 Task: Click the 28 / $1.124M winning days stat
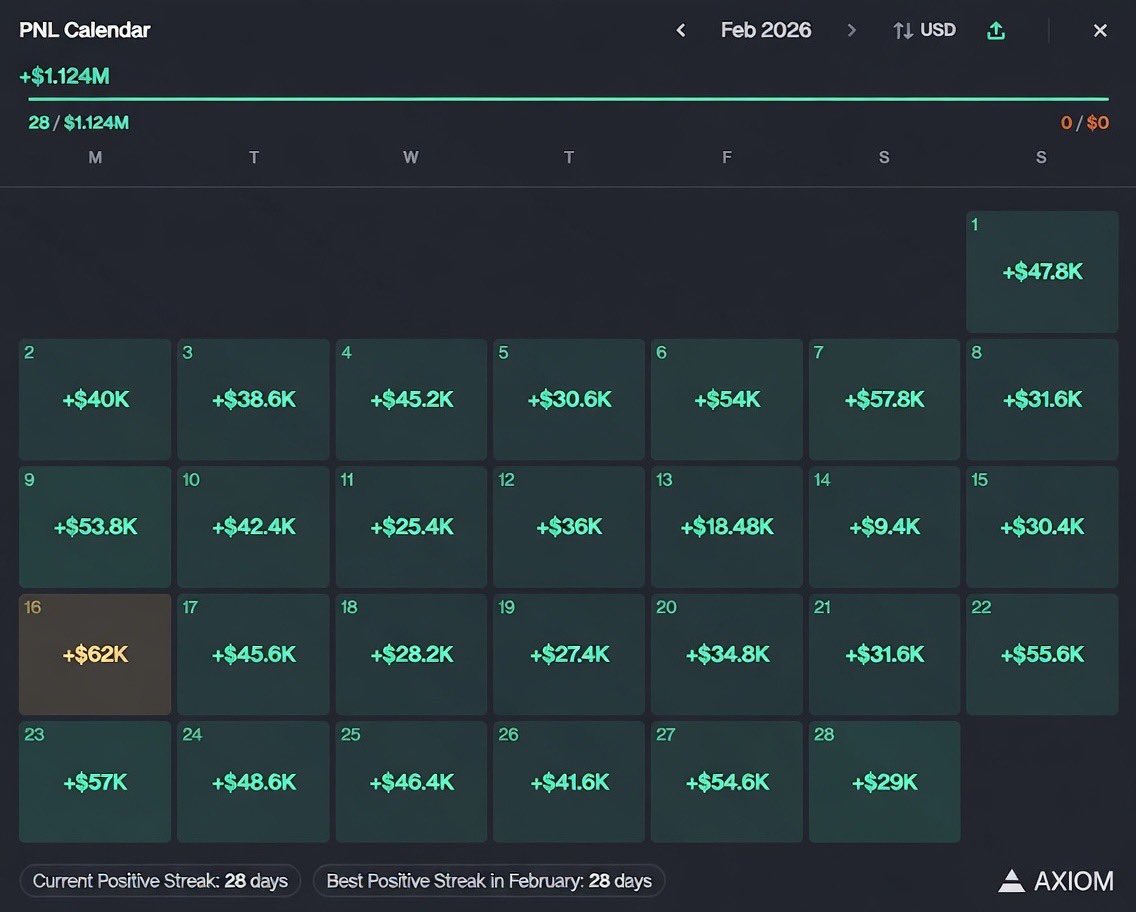(79, 122)
